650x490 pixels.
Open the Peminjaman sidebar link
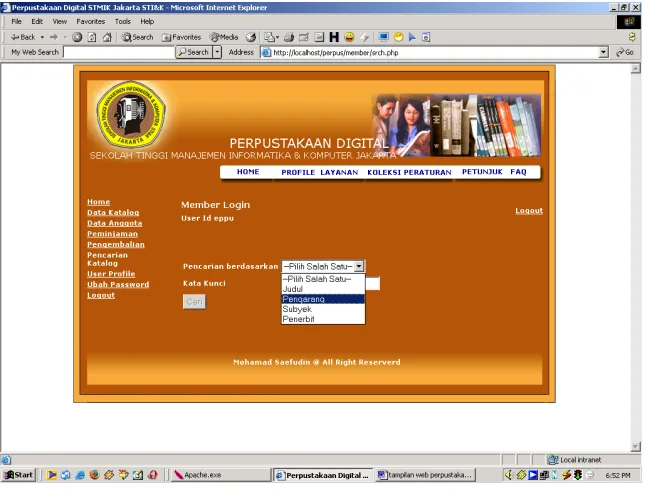tap(112, 234)
